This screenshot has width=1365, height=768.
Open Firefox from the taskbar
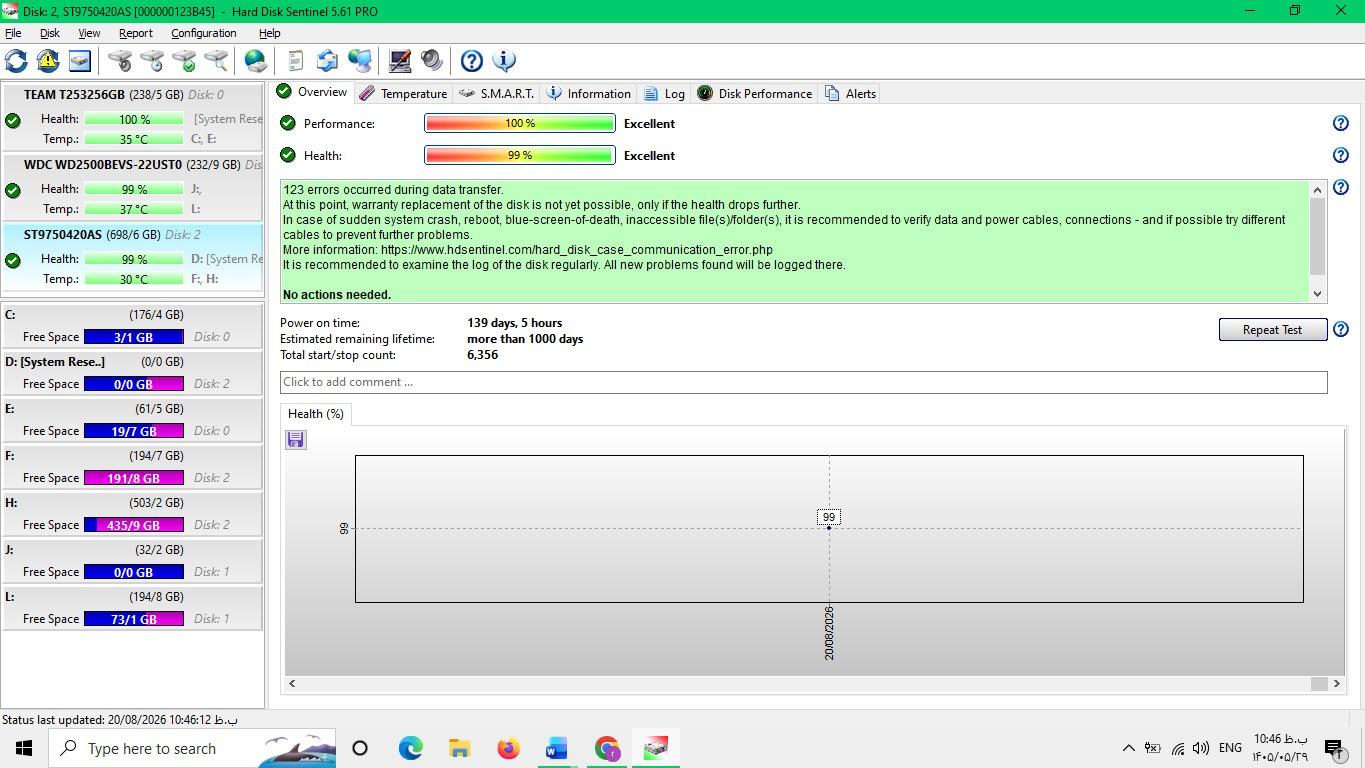[x=508, y=748]
